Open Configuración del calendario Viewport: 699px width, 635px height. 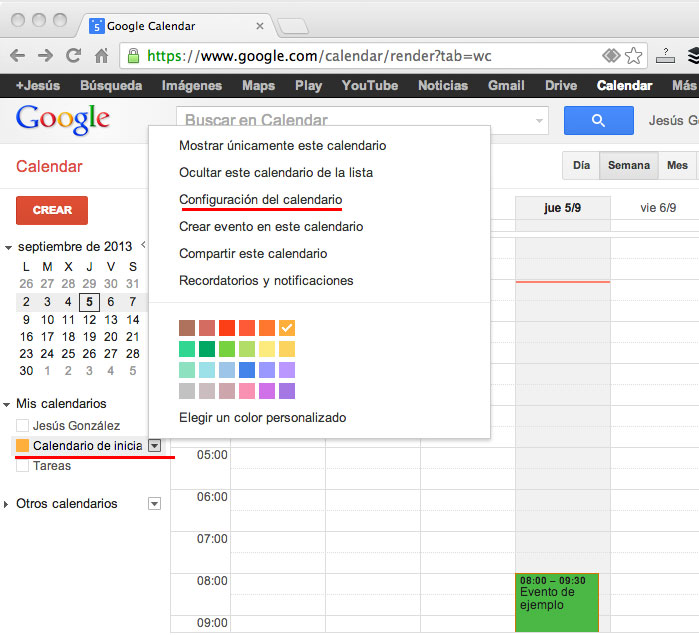[261, 200]
